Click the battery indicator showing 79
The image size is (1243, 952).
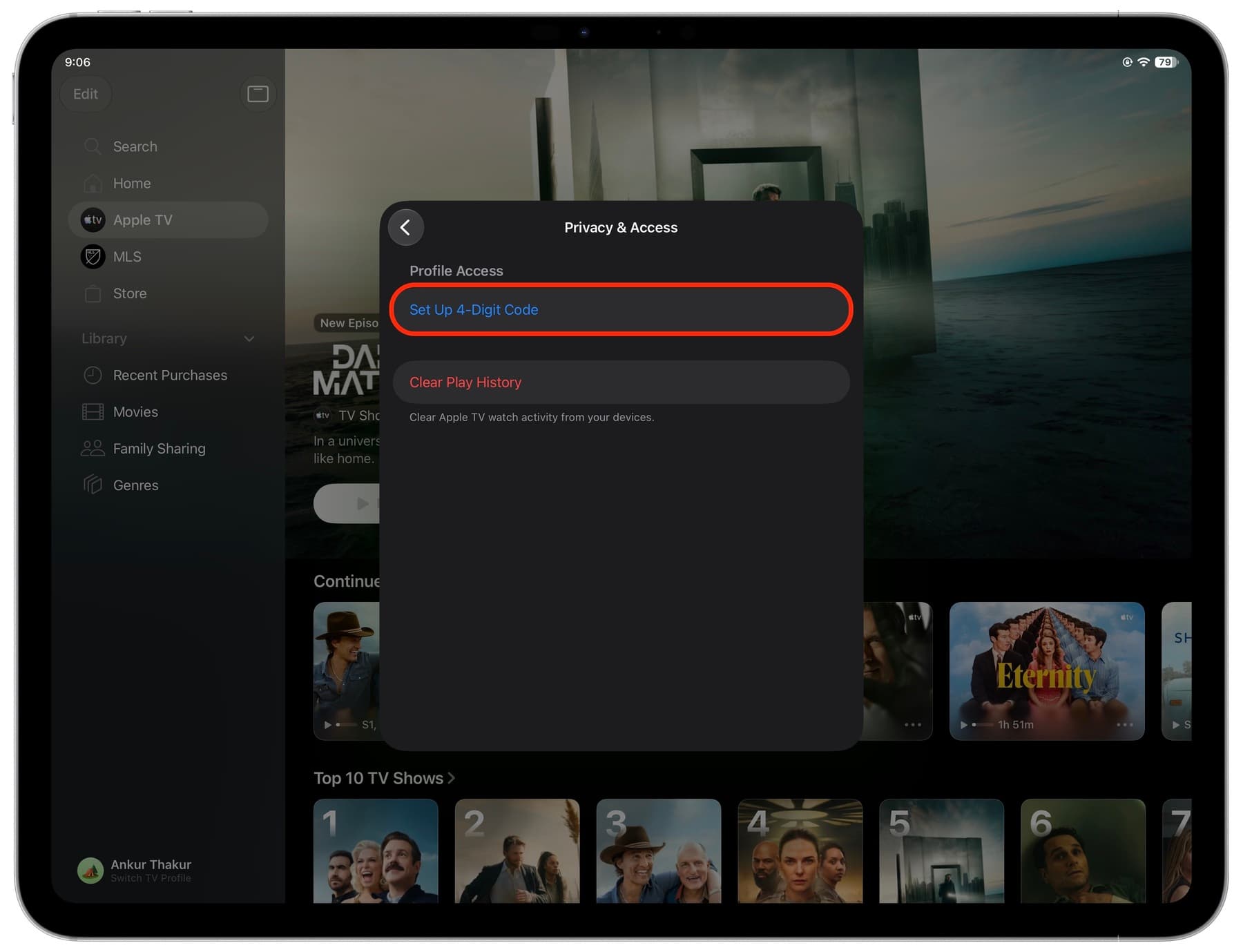coord(1166,62)
